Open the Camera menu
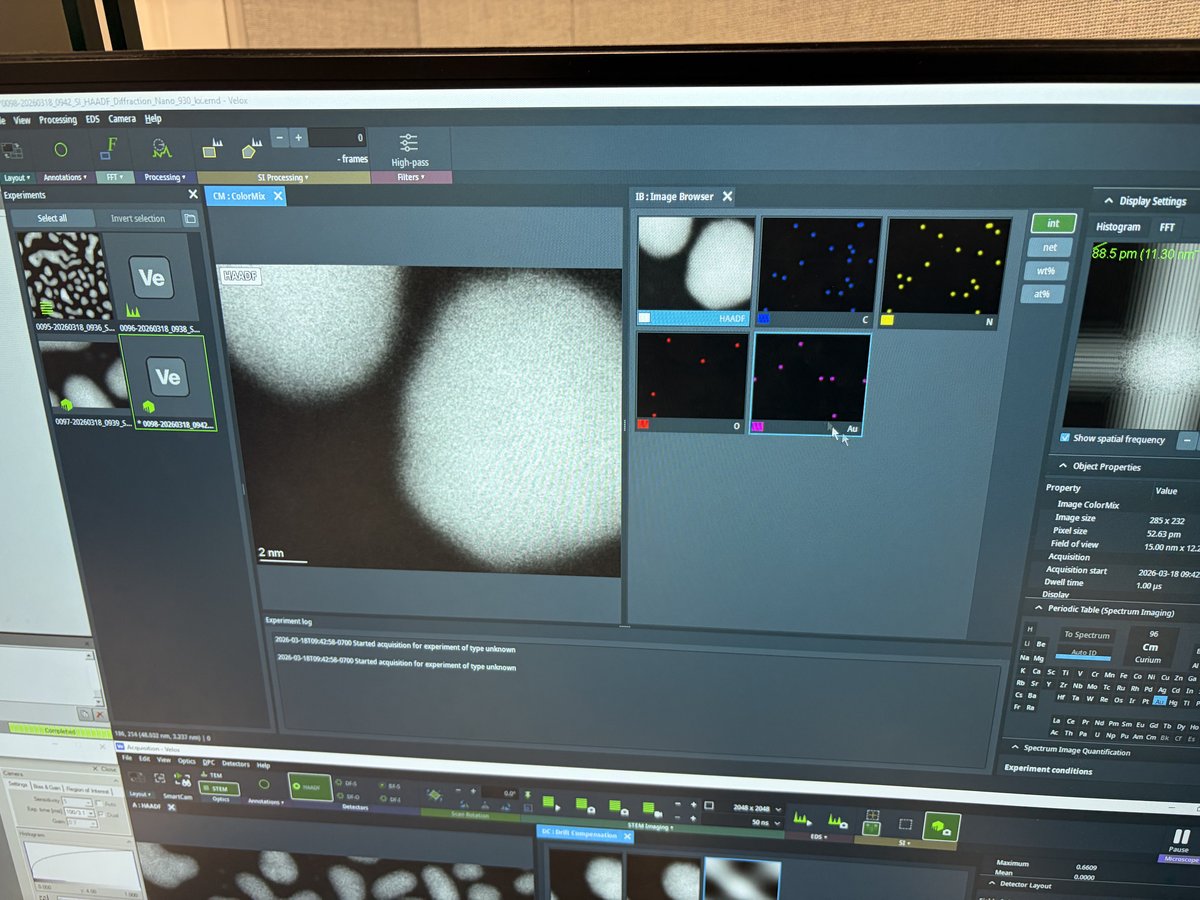1200x900 pixels. point(122,119)
